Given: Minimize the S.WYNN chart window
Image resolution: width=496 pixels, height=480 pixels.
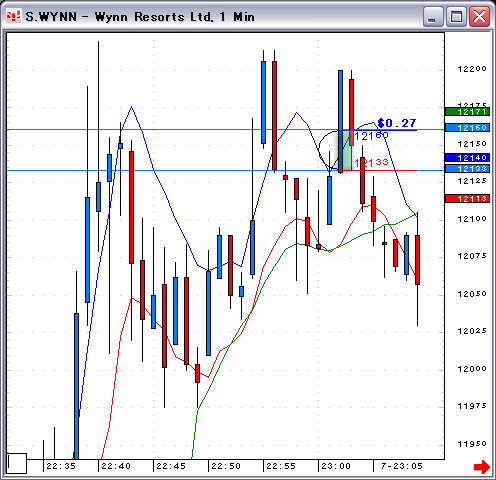Looking at the screenshot, I should pos(433,16).
